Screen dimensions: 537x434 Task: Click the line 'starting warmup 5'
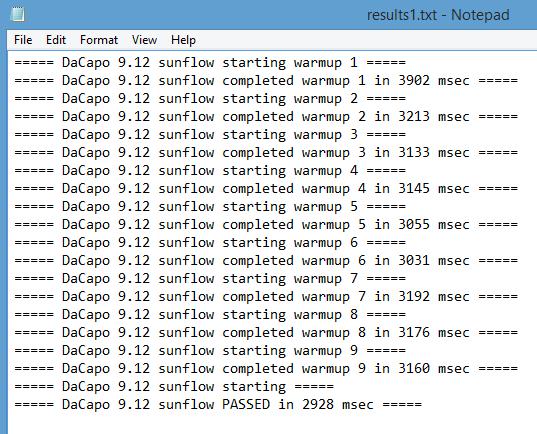210,207
